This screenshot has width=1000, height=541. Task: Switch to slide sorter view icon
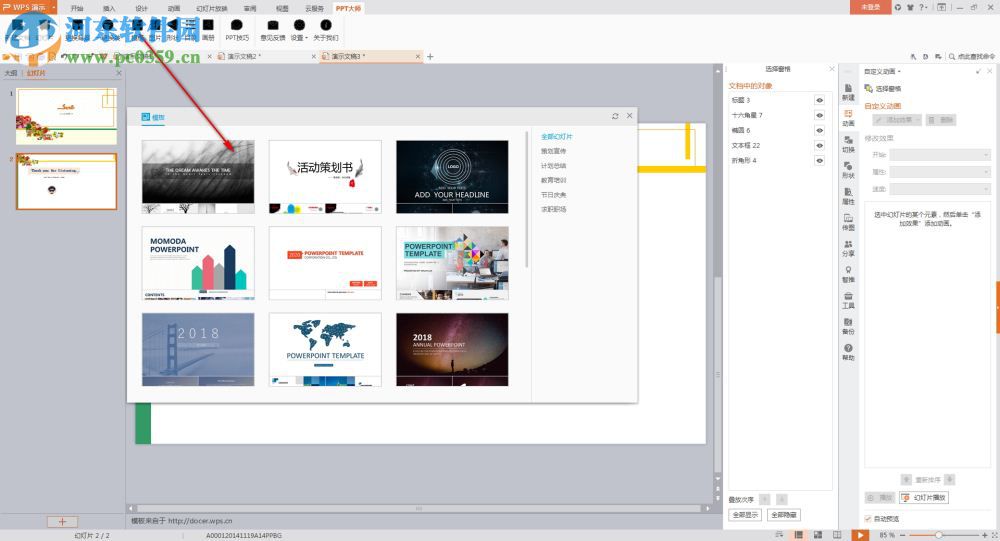818,535
